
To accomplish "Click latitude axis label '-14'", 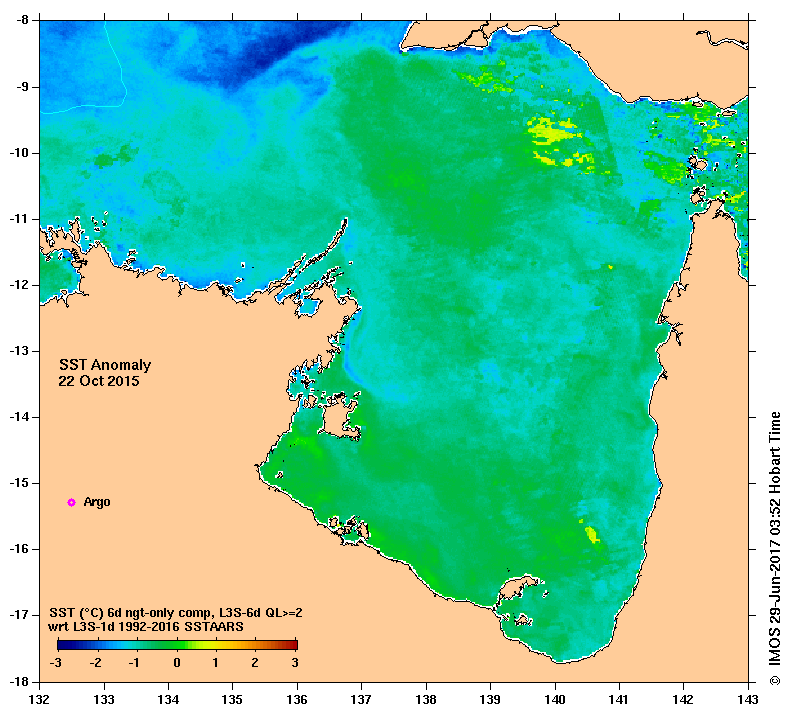I will click(x=19, y=417).
